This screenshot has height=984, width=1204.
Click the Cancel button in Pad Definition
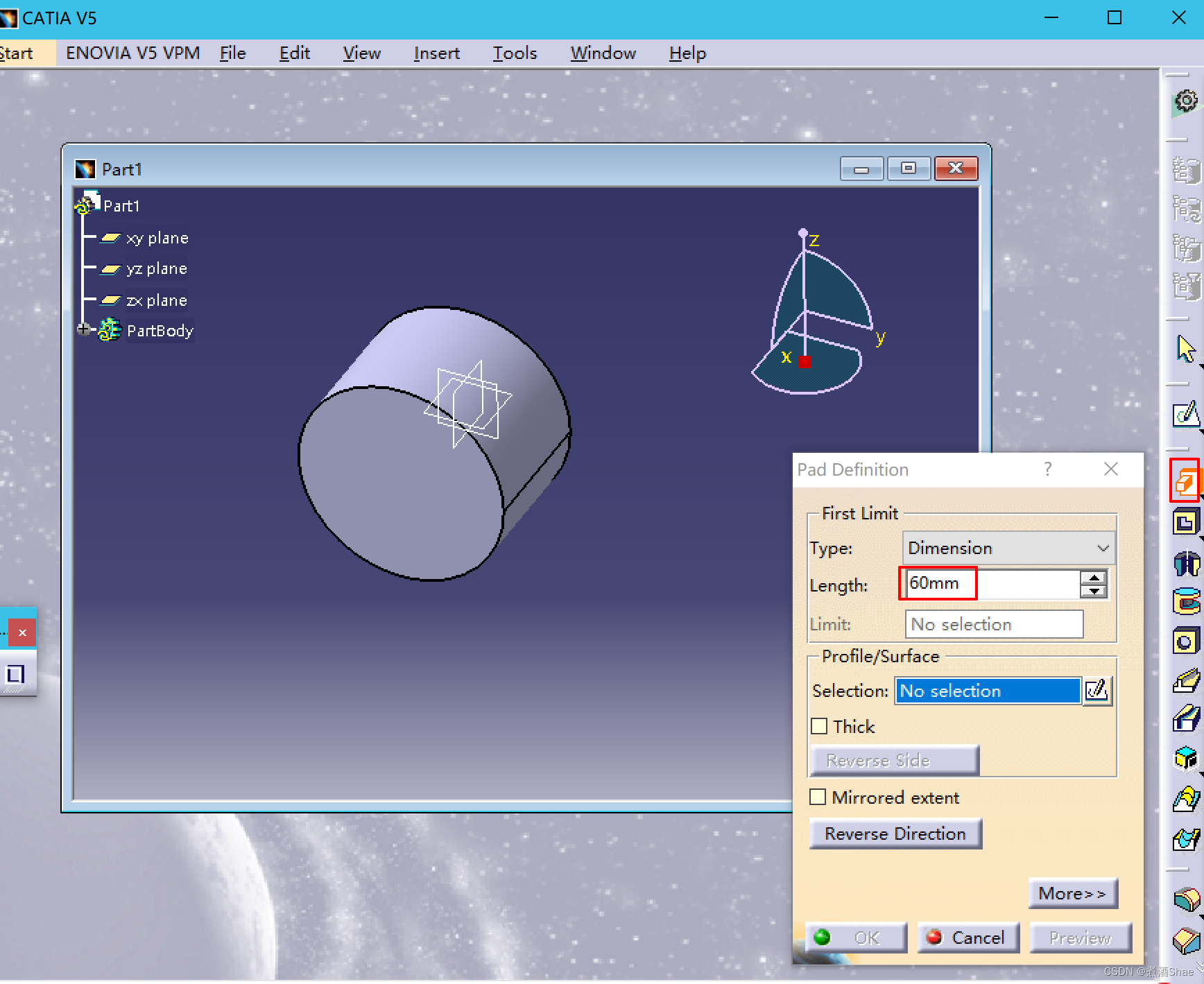click(968, 938)
